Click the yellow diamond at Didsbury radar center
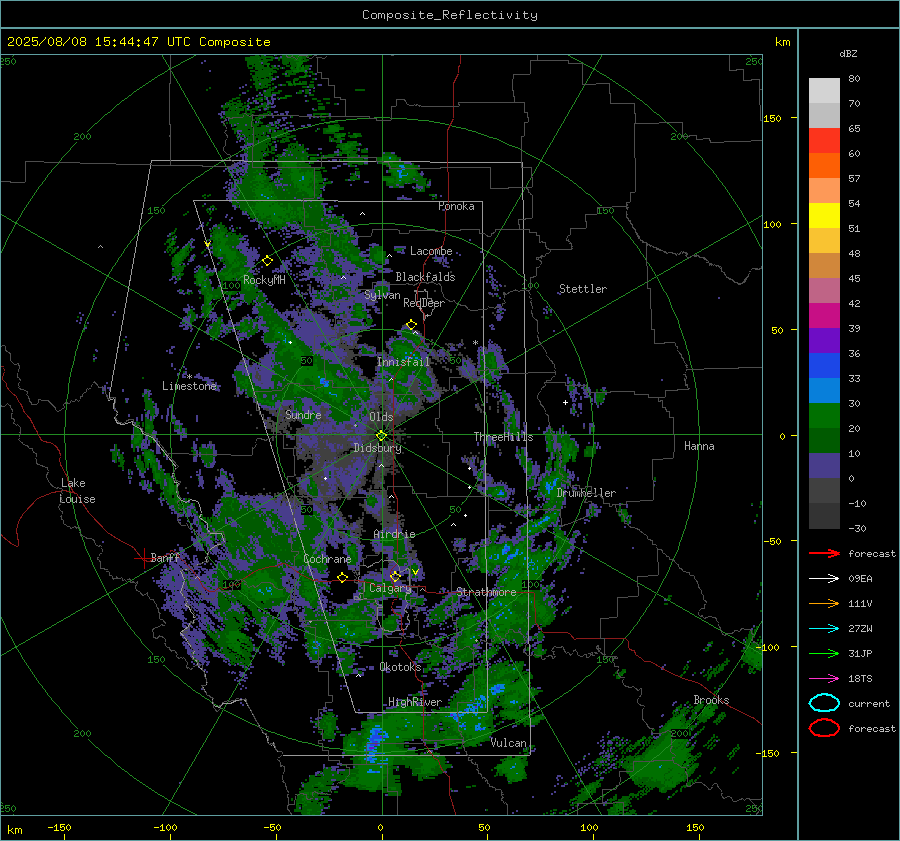The image size is (900, 841). [x=381, y=436]
